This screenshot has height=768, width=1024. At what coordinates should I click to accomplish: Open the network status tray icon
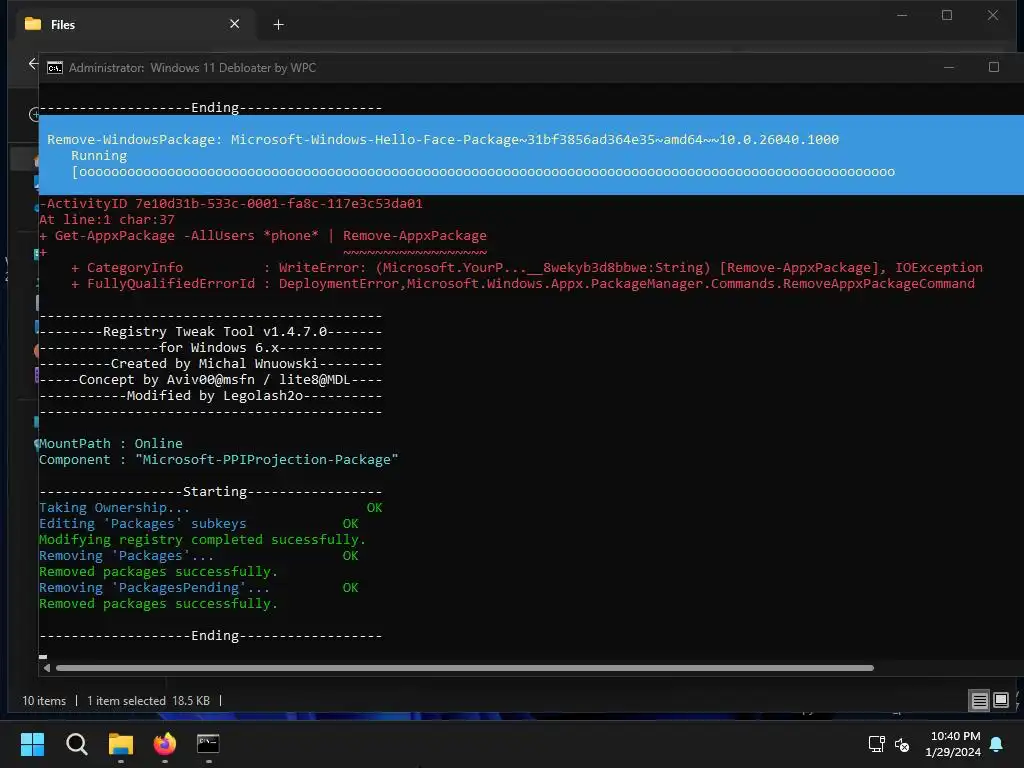876,744
